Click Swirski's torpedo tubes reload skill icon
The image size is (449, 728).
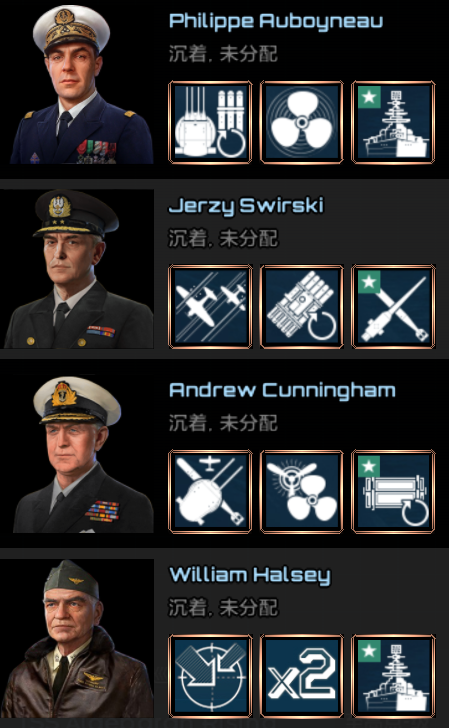coord(302,306)
